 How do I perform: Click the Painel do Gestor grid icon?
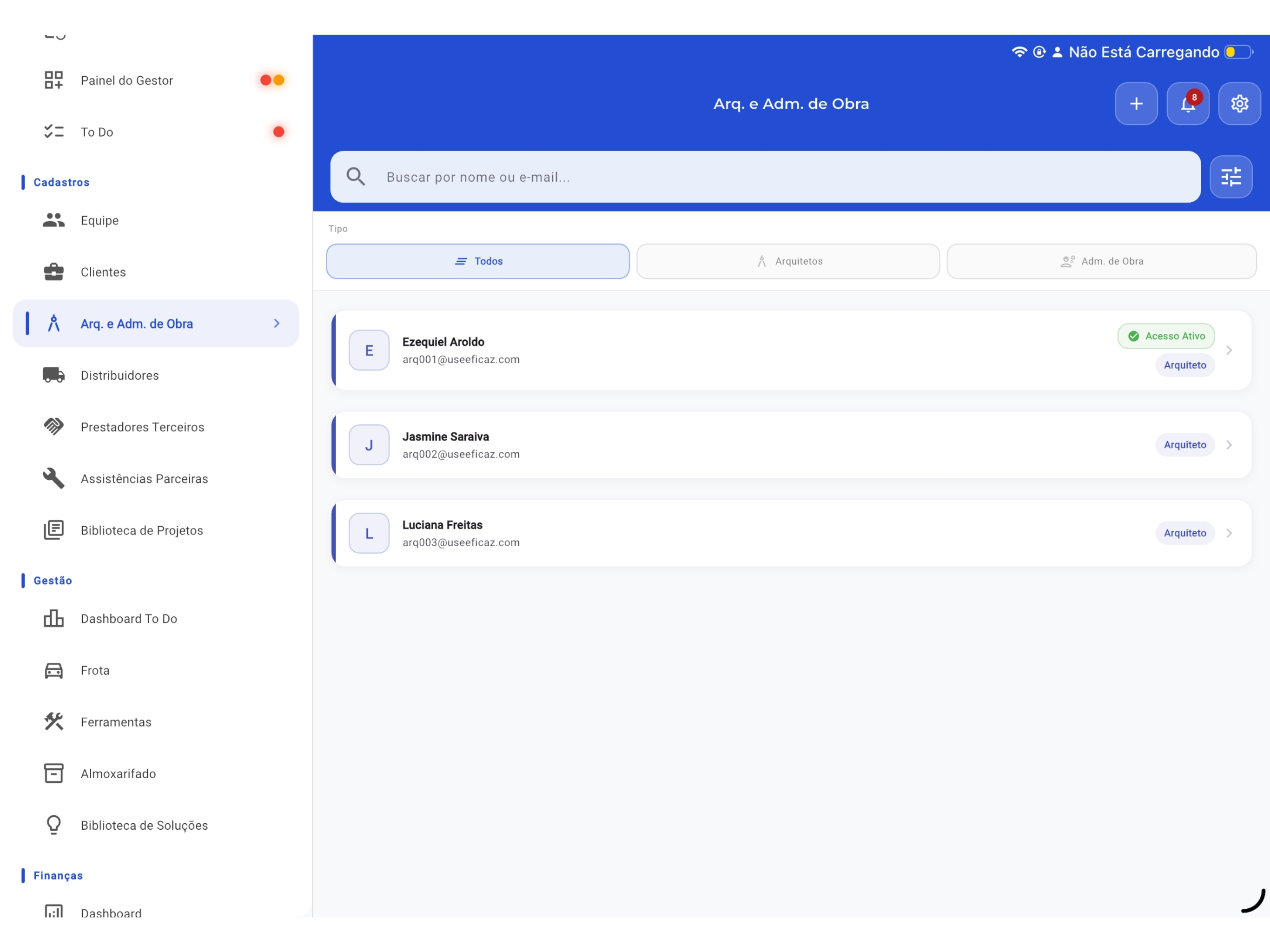click(53, 80)
